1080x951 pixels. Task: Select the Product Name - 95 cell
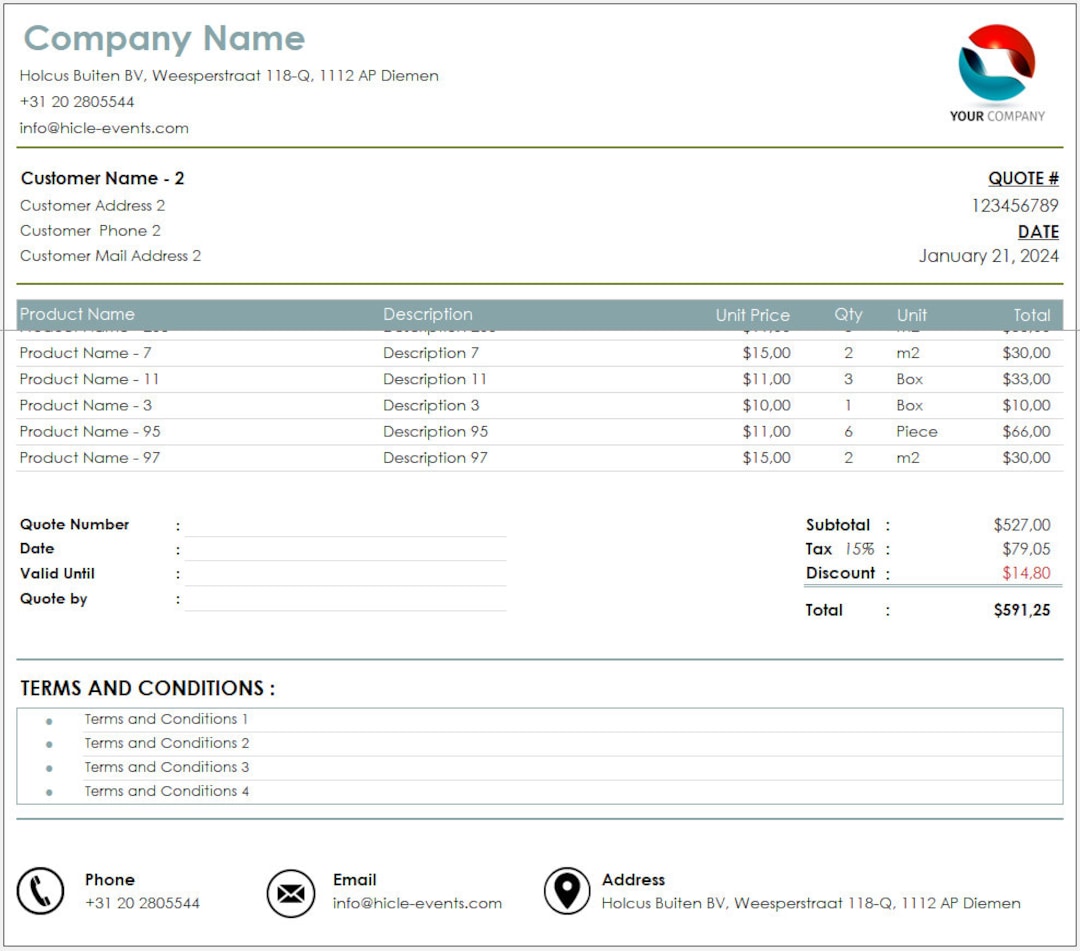coord(90,432)
